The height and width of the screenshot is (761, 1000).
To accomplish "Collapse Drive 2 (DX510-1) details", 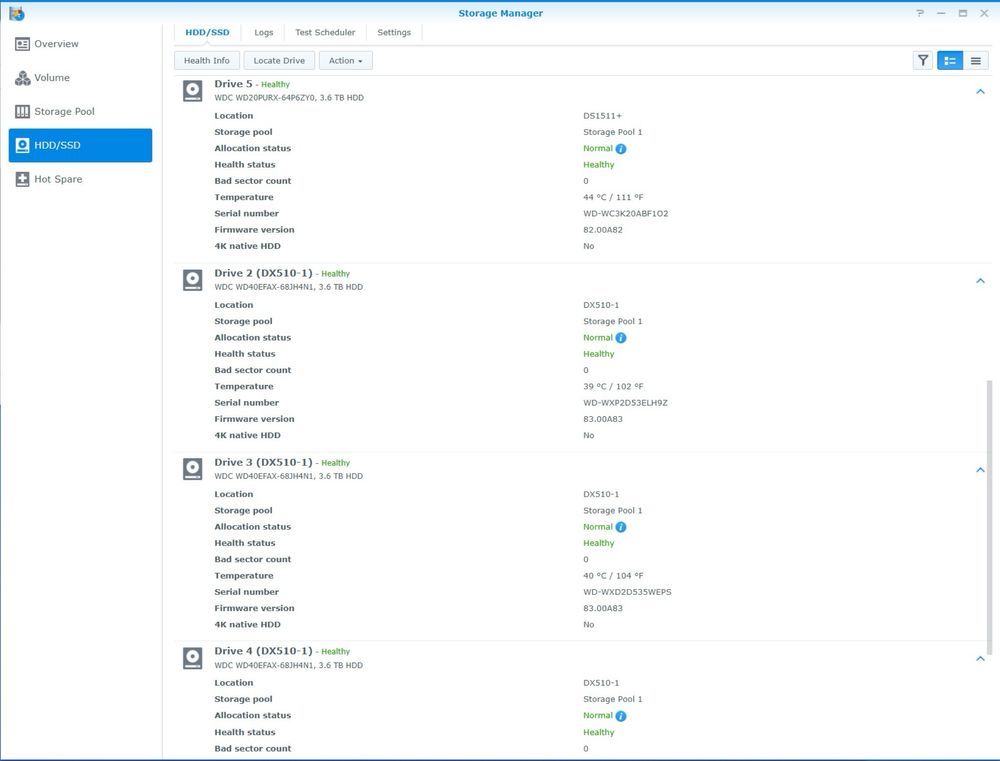I will [x=980, y=281].
